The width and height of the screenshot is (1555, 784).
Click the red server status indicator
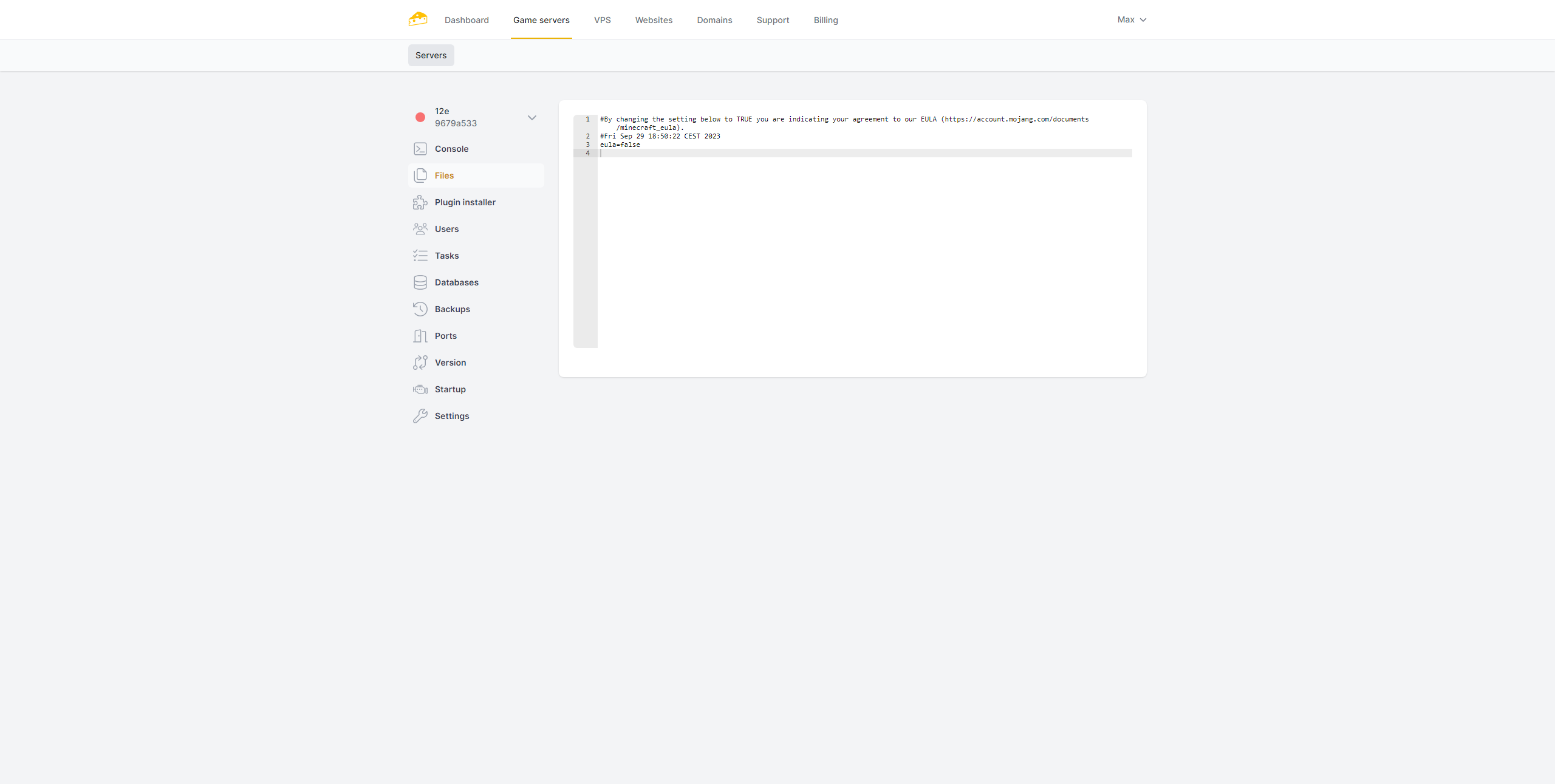point(420,117)
